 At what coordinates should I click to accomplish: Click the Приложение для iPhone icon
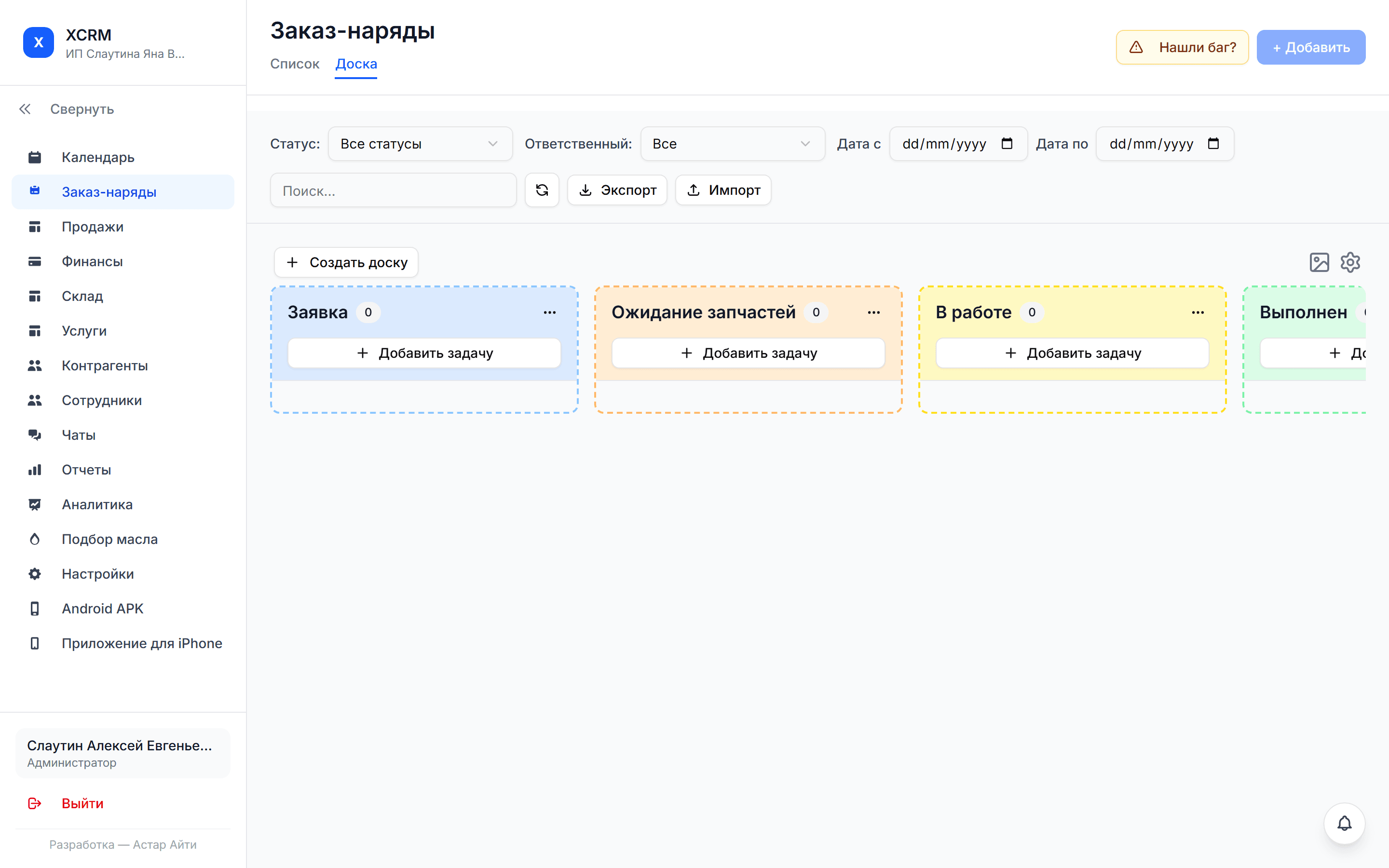(34, 644)
